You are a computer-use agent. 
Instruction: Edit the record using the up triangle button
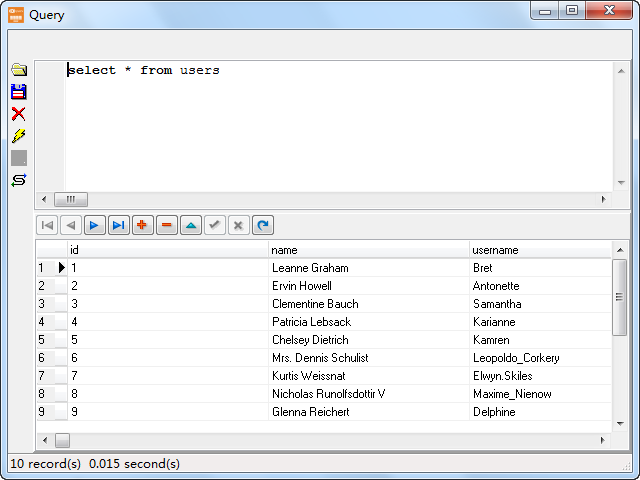pyautogui.click(x=190, y=225)
